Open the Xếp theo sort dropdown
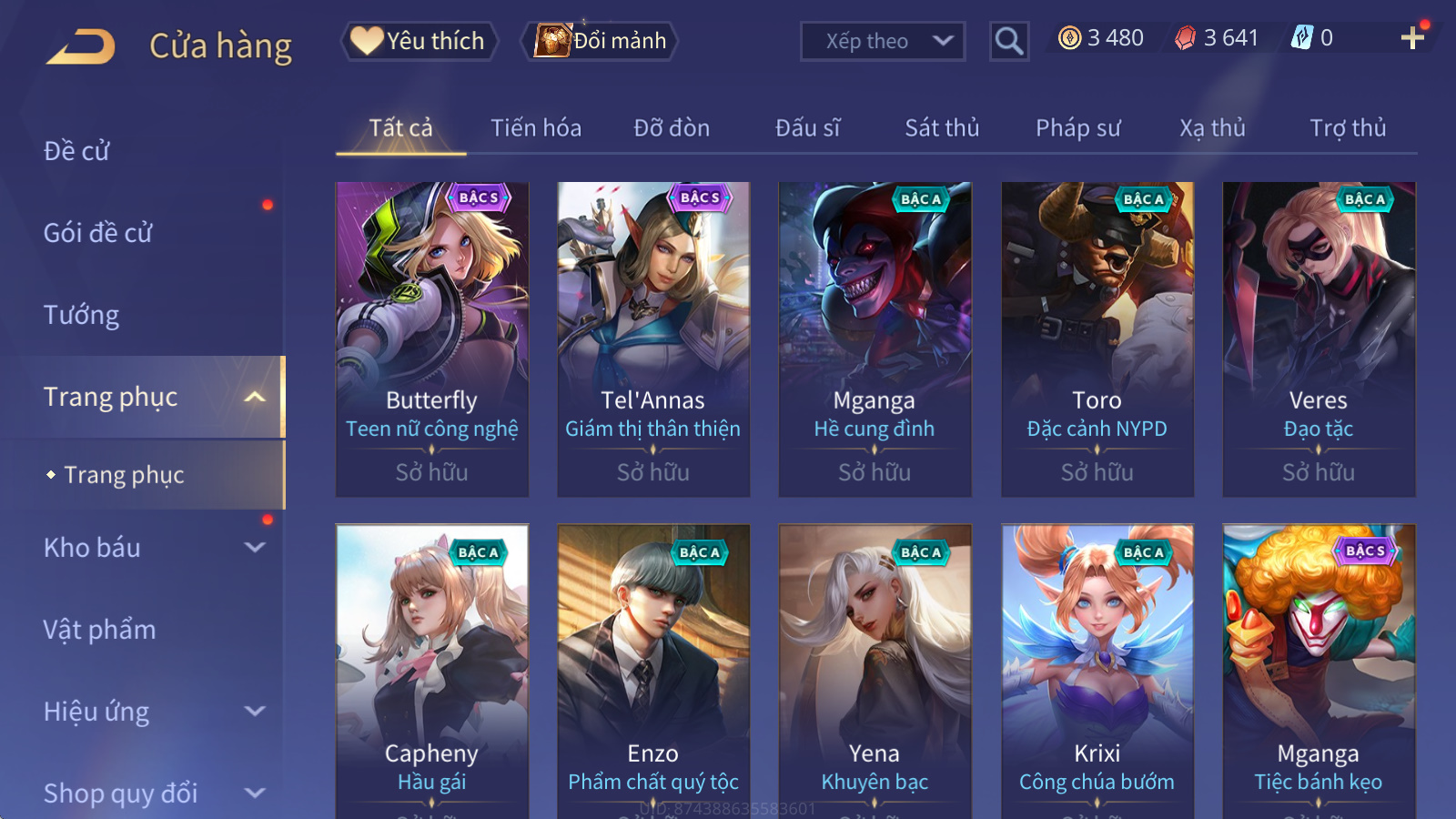The height and width of the screenshot is (819, 1456). point(883,41)
